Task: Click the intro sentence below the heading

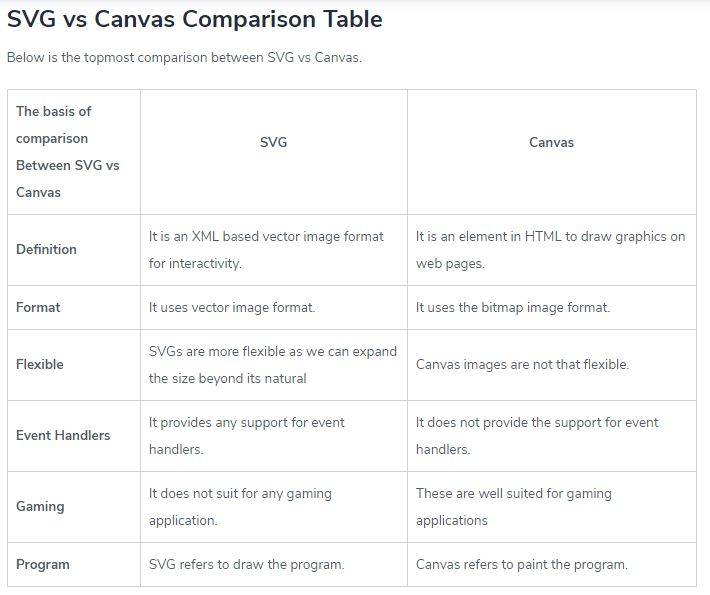Action: pos(184,57)
